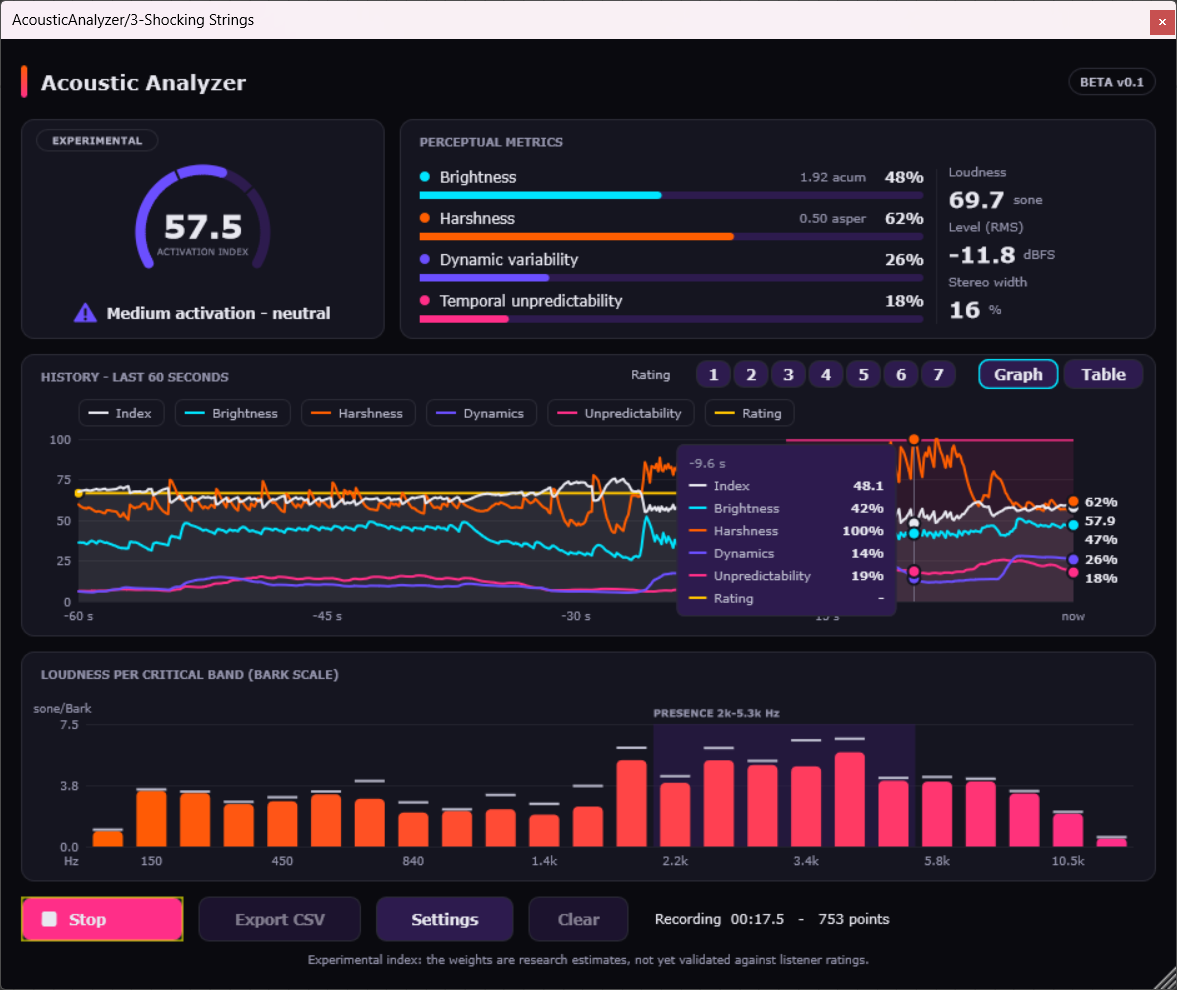Click the Dynamic variability progress bar
Screen dimensions: 1177x990
point(671,278)
